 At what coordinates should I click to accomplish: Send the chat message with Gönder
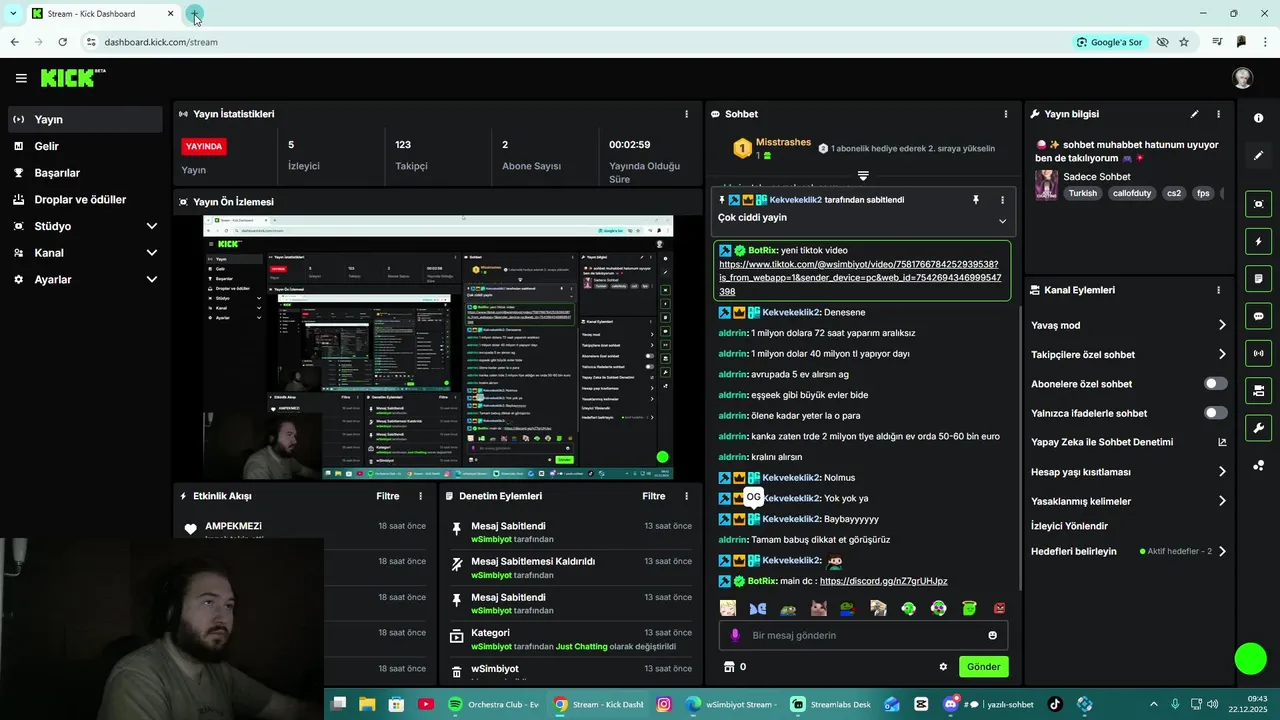(983, 667)
